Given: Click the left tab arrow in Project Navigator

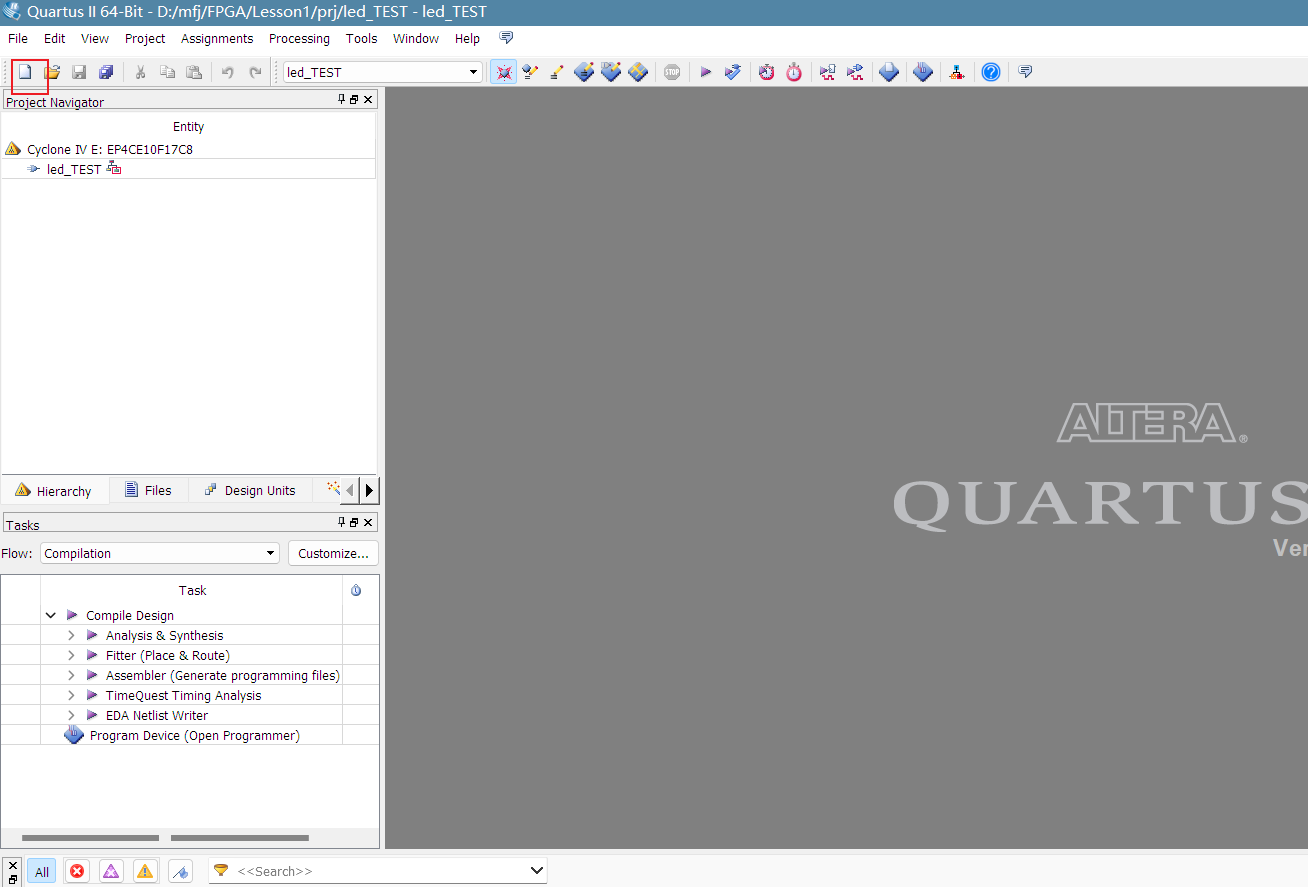Looking at the screenshot, I should pos(350,490).
